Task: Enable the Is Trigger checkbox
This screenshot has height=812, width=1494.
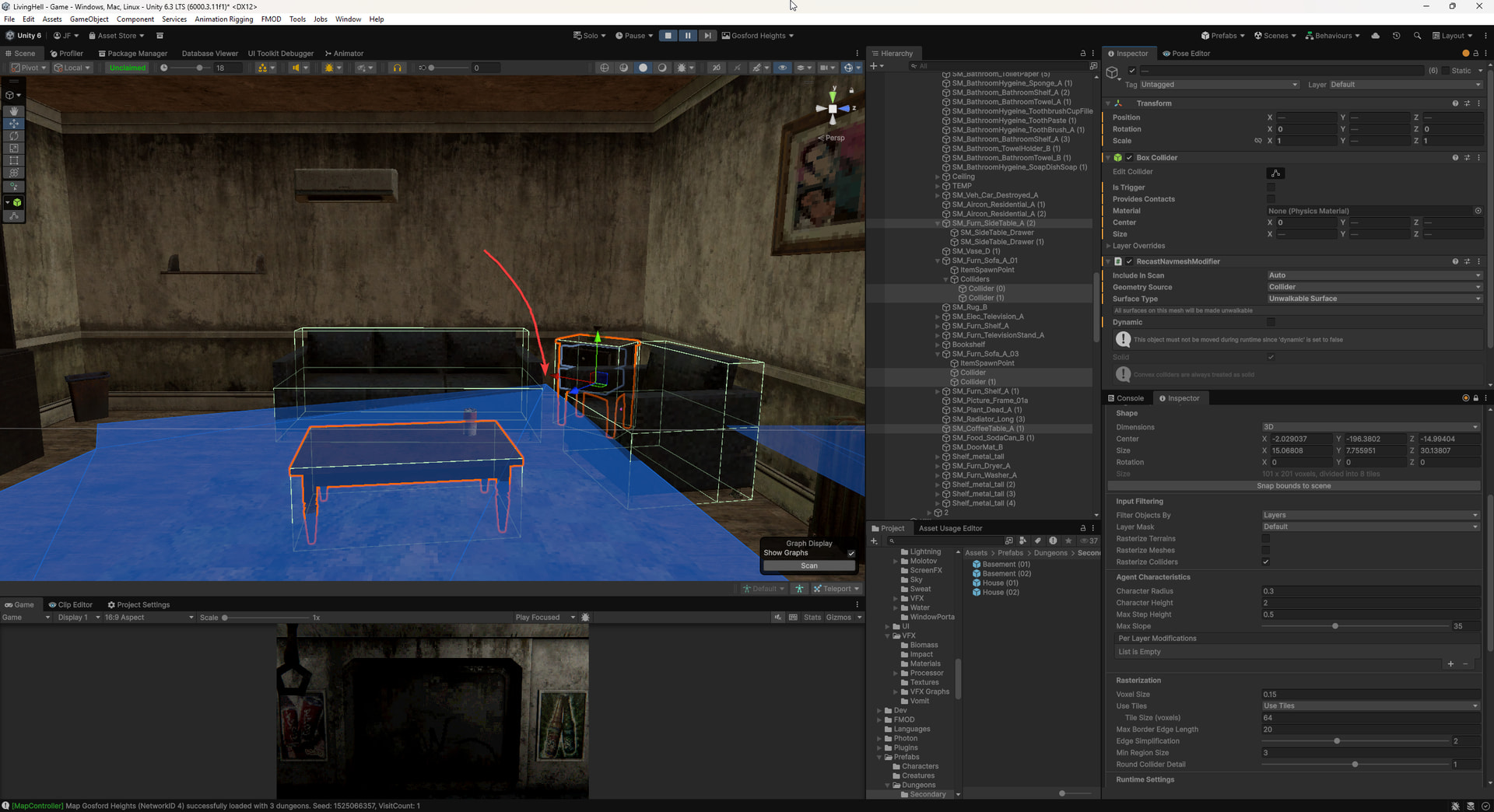Action: coord(1271,187)
